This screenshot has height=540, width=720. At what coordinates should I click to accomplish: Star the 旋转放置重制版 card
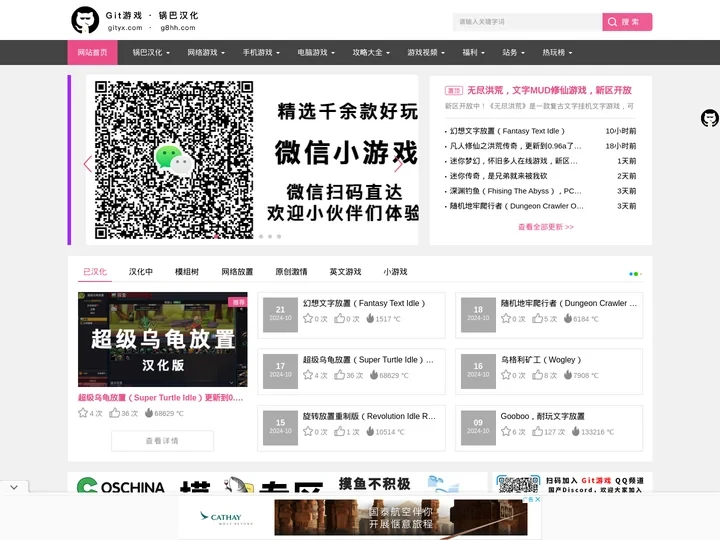(308, 431)
